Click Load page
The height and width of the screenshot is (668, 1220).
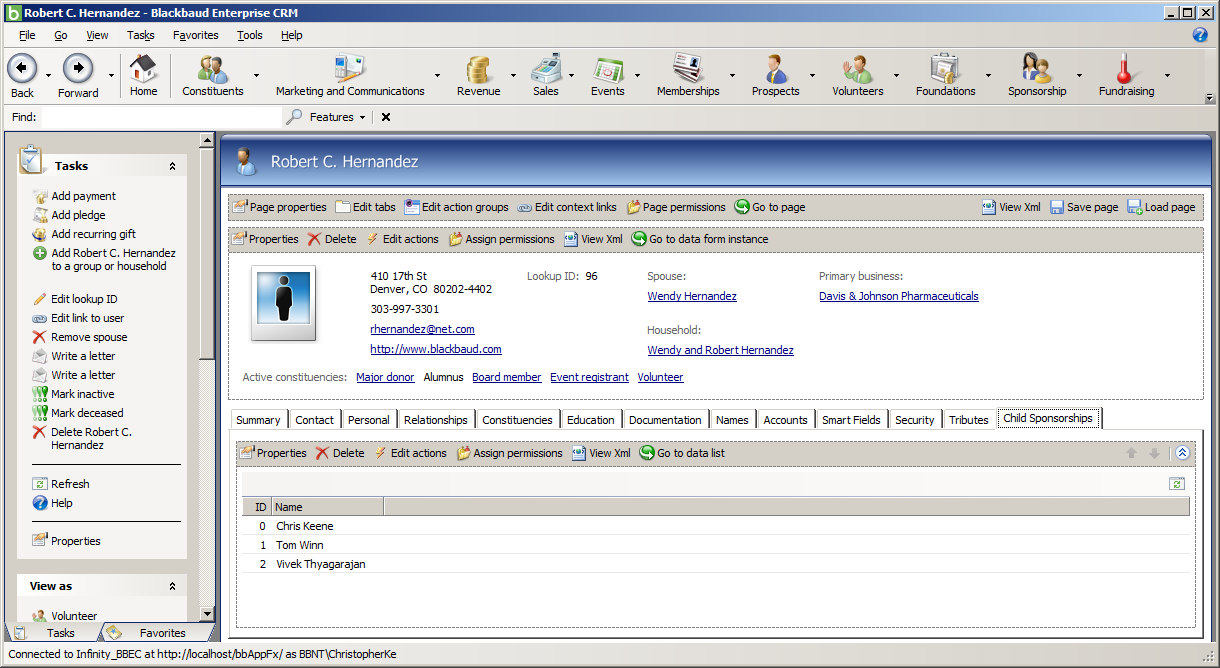point(1161,207)
